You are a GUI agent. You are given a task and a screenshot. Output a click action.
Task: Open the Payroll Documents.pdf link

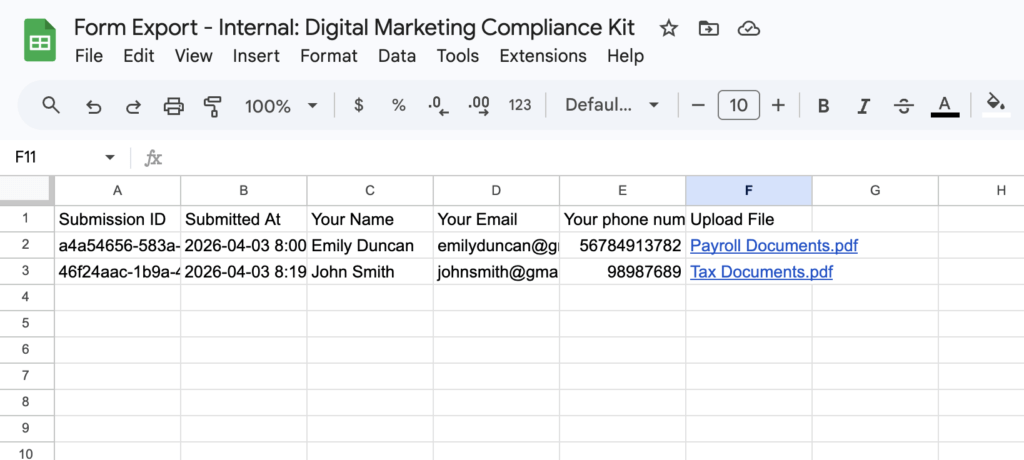point(773,246)
